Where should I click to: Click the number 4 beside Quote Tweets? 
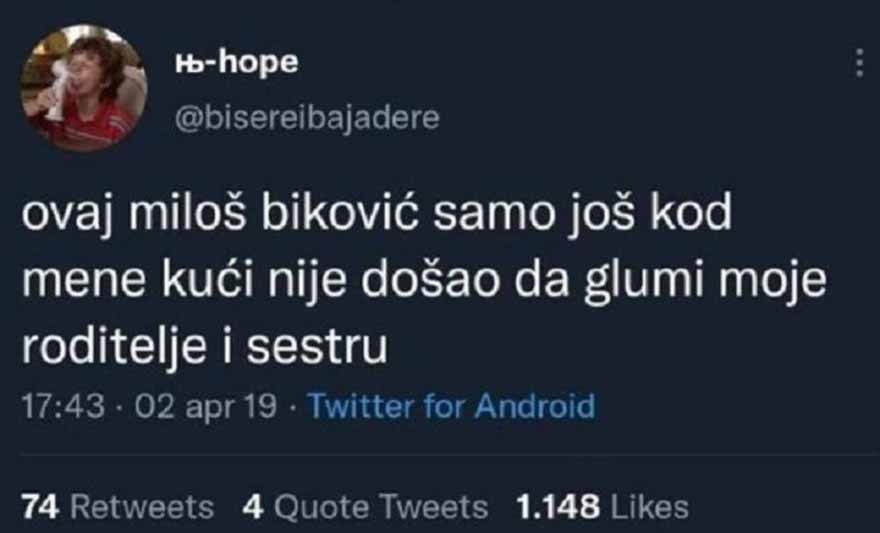[x=253, y=507]
